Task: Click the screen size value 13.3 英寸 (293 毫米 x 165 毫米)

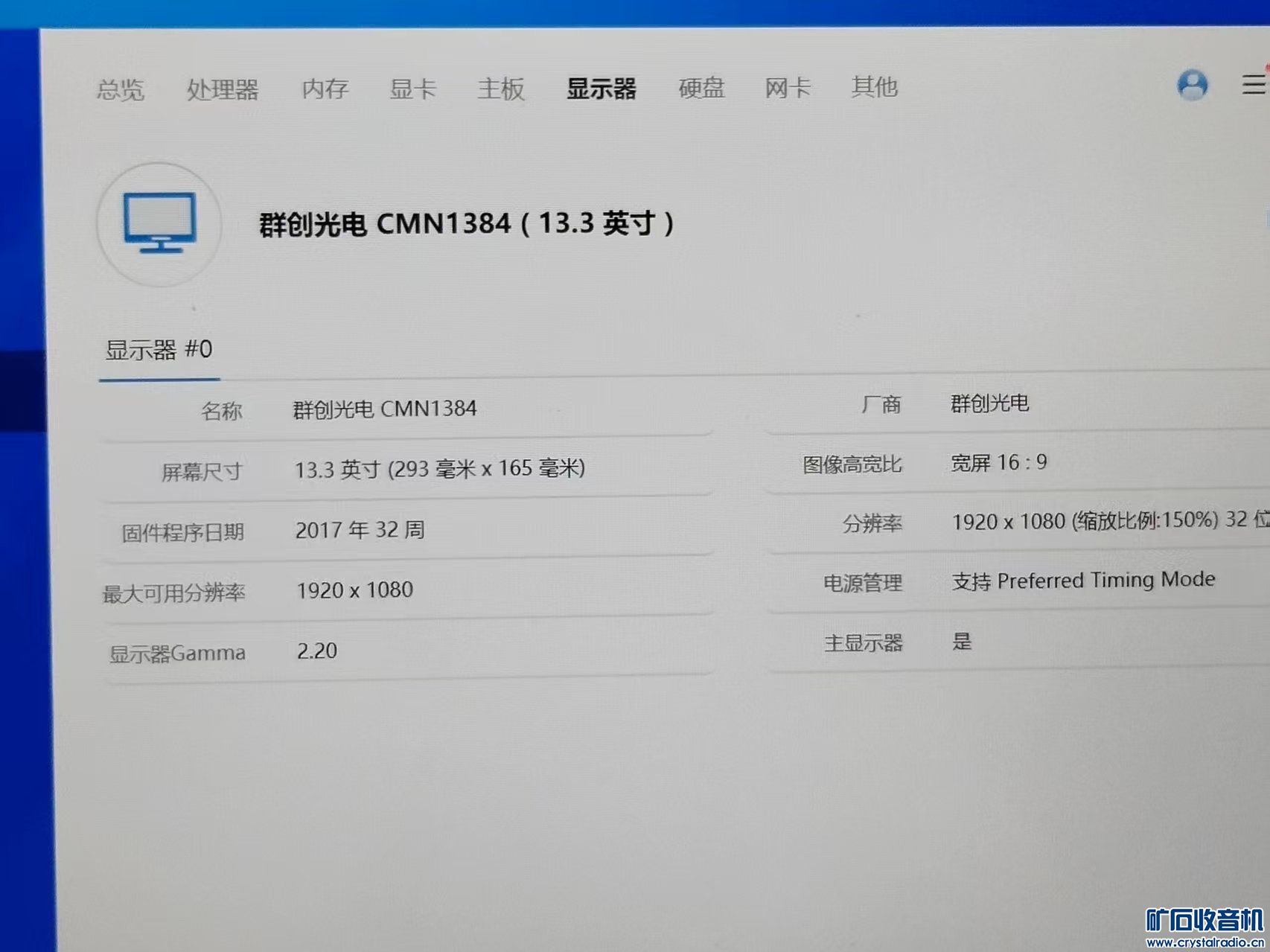Action: (440, 469)
